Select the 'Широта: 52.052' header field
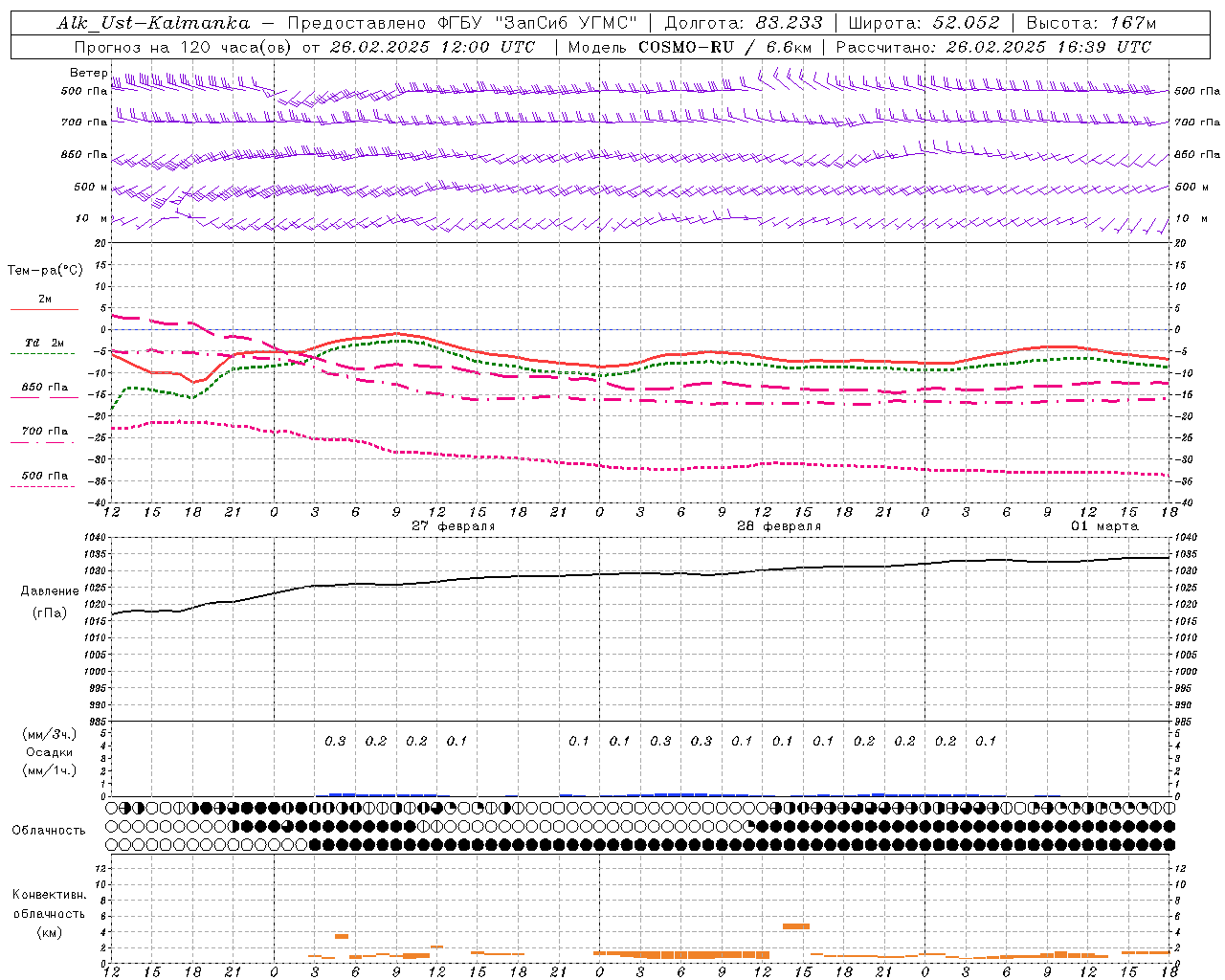This screenshot has height=980, width=1225. [924, 23]
